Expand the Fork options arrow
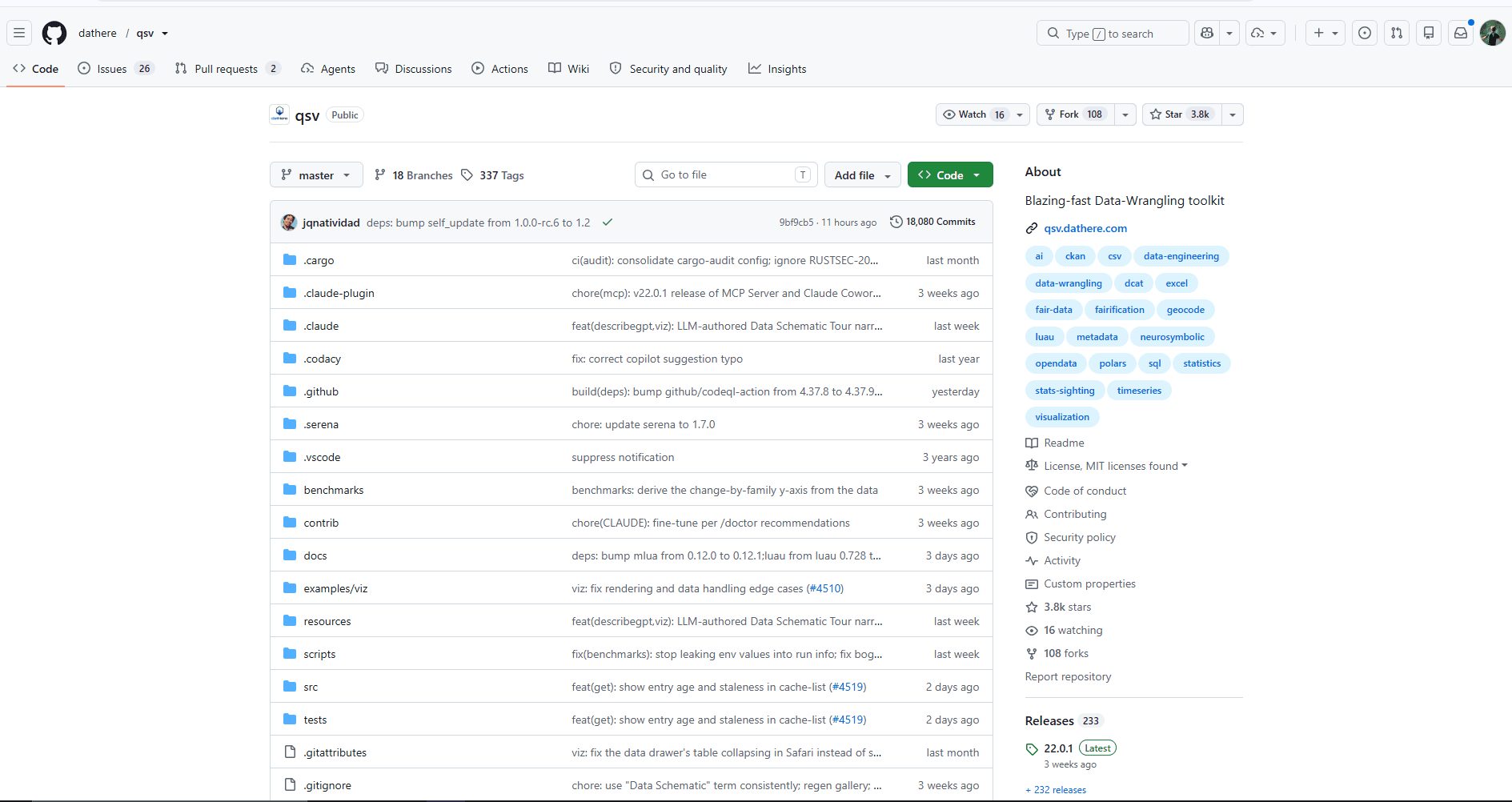Viewport: 1512px width, 802px height. [1125, 114]
